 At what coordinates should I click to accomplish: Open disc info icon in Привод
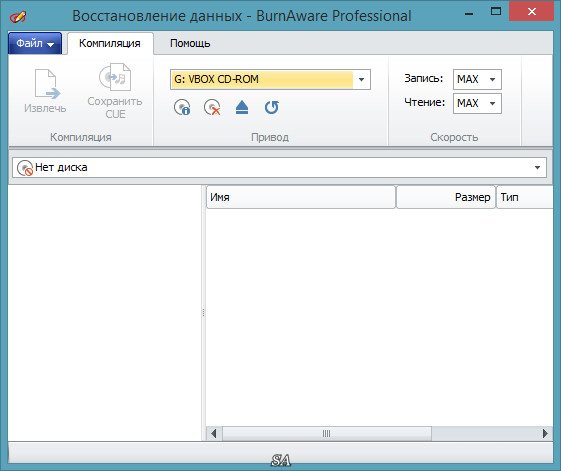point(182,107)
